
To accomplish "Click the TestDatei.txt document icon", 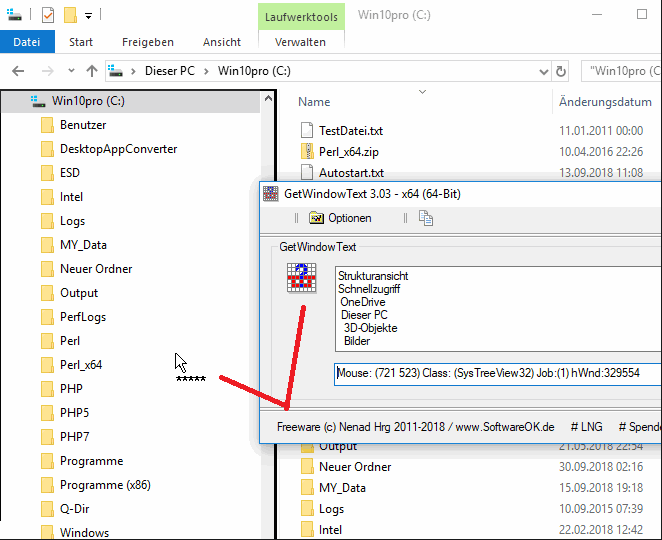I will [x=307, y=130].
